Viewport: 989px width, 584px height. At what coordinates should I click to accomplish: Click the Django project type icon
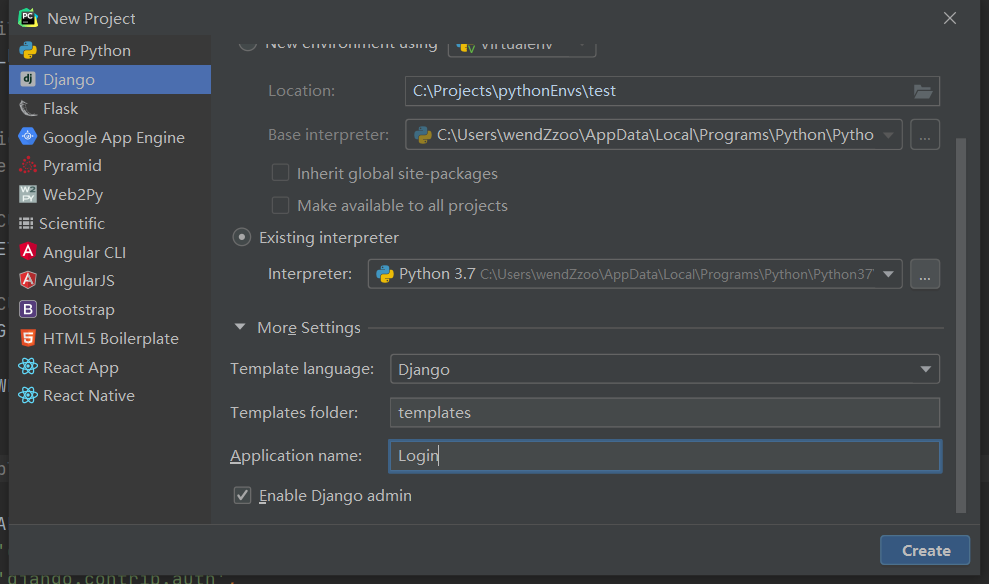tap(28, 79)
